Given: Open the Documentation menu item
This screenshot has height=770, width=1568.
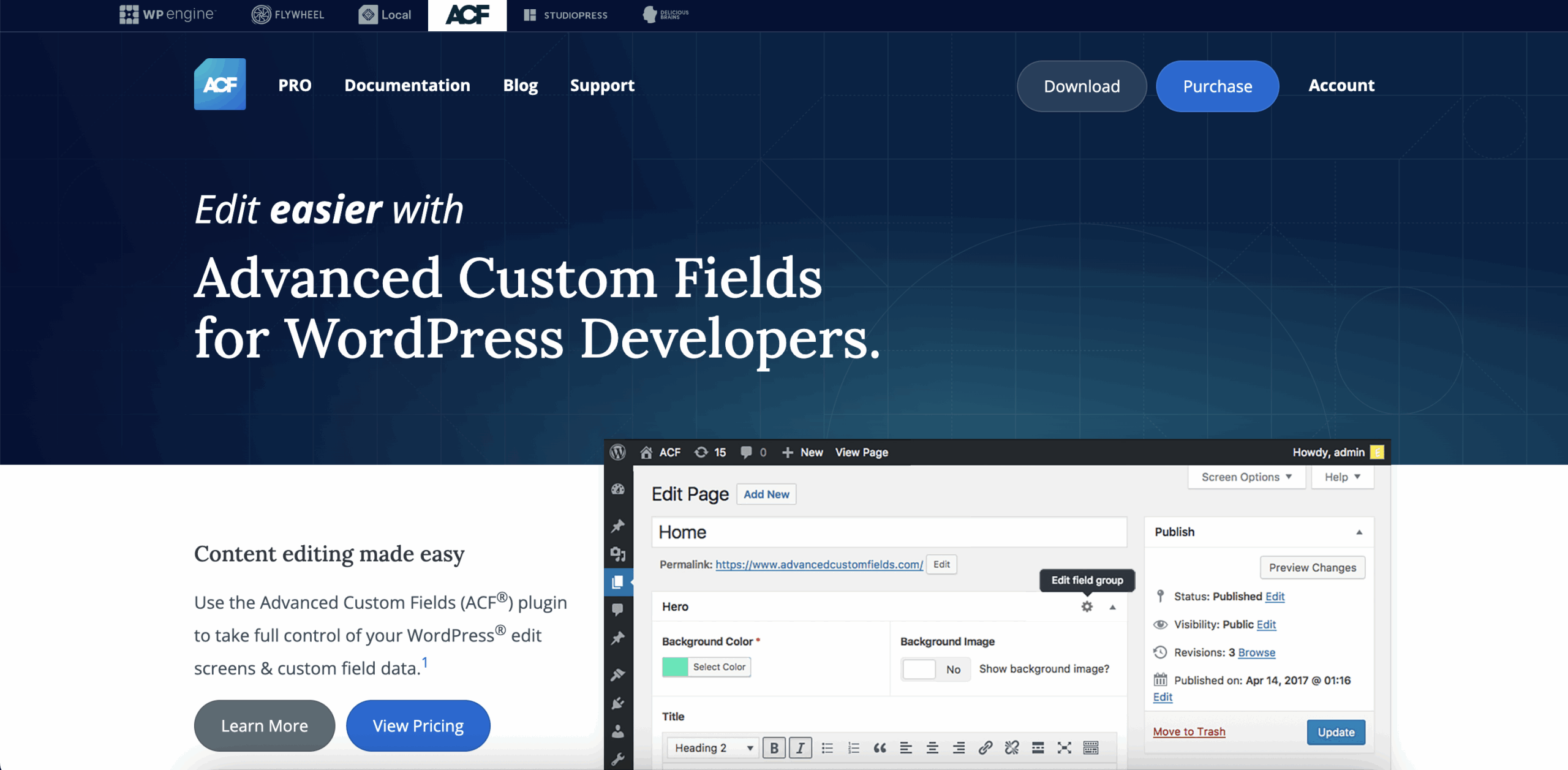Looking at the screenshot, I should click(407, 85).
